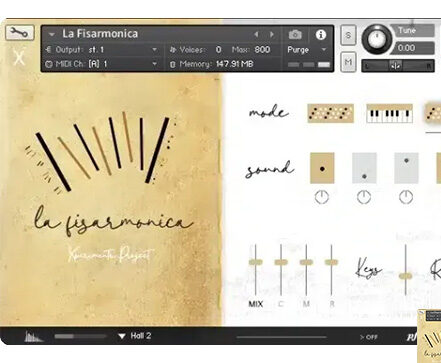Click the long bottom bar slider line
The height and width of the screenshot is (363, 441).
(281, 337)
